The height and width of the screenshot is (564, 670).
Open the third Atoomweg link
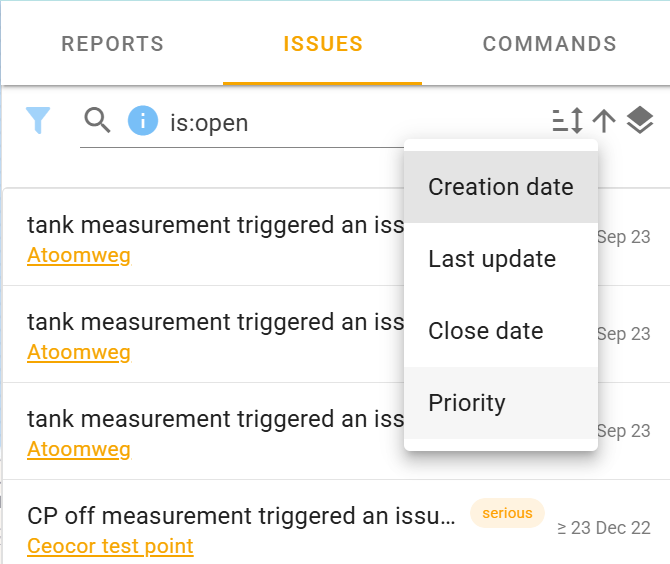pyautogui.click(x=78, y=449)
